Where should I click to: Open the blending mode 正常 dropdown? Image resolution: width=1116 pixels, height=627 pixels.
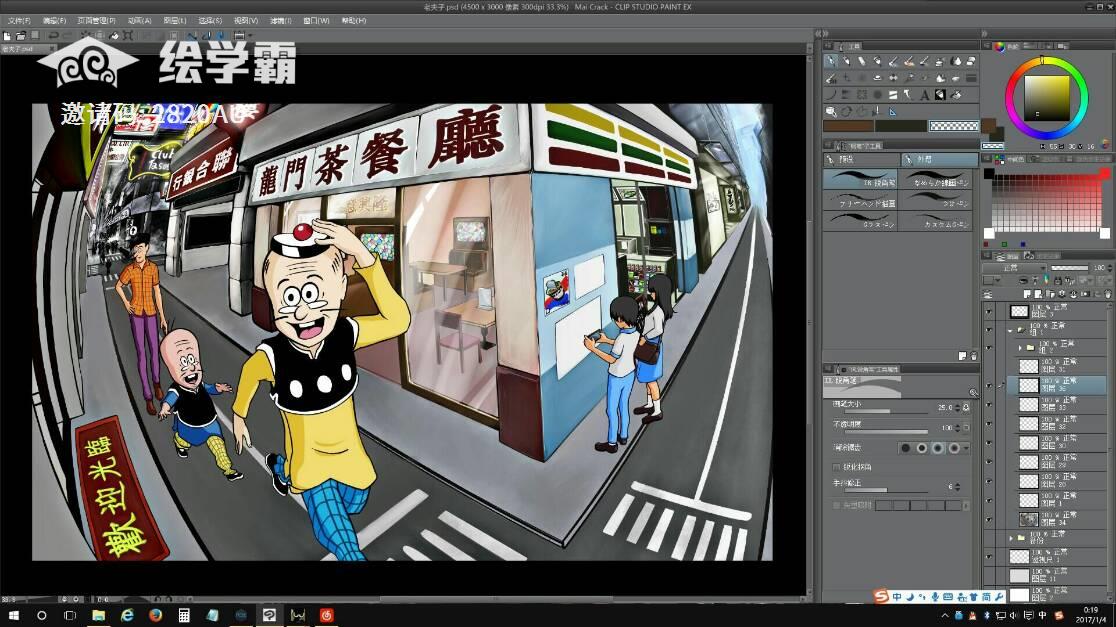(1014, 268)
